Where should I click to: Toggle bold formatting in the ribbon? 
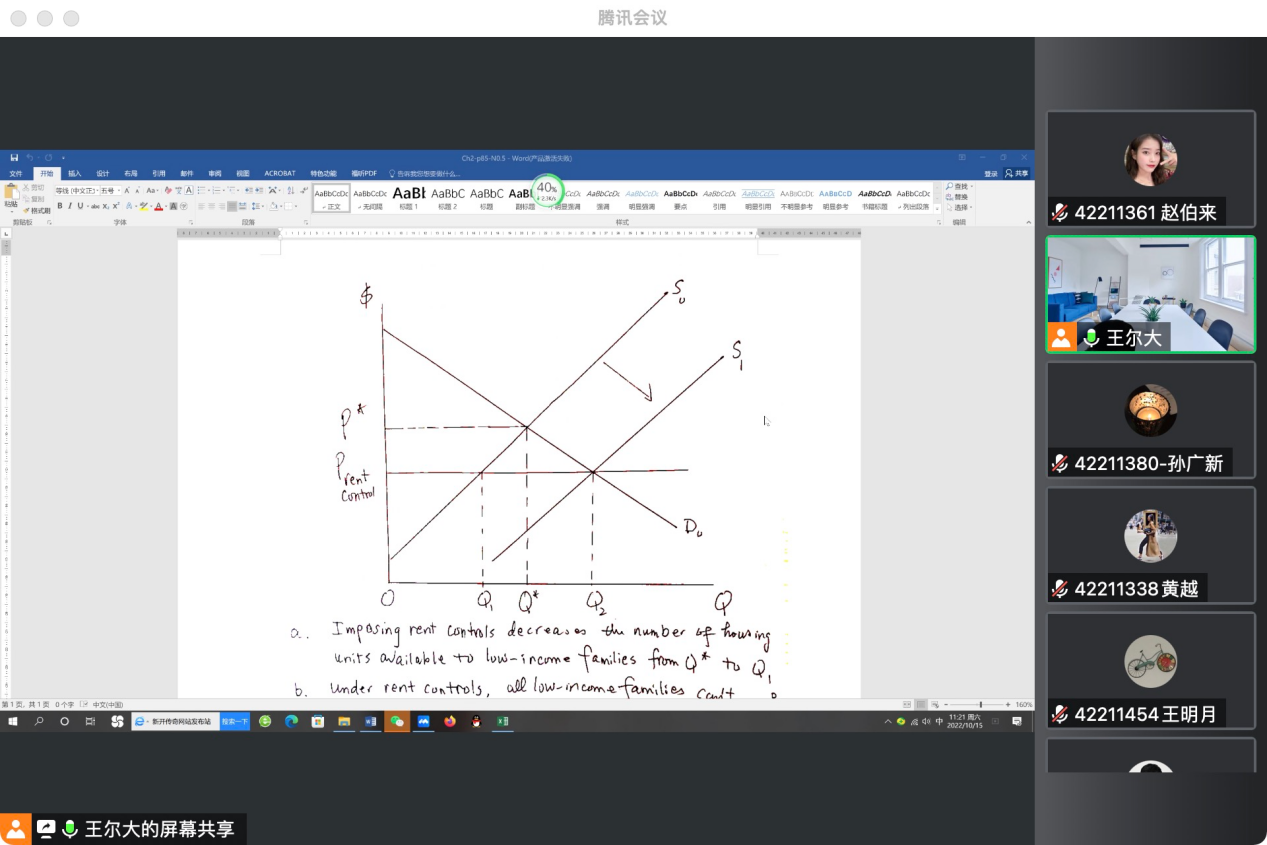click(x=59, y=206)
